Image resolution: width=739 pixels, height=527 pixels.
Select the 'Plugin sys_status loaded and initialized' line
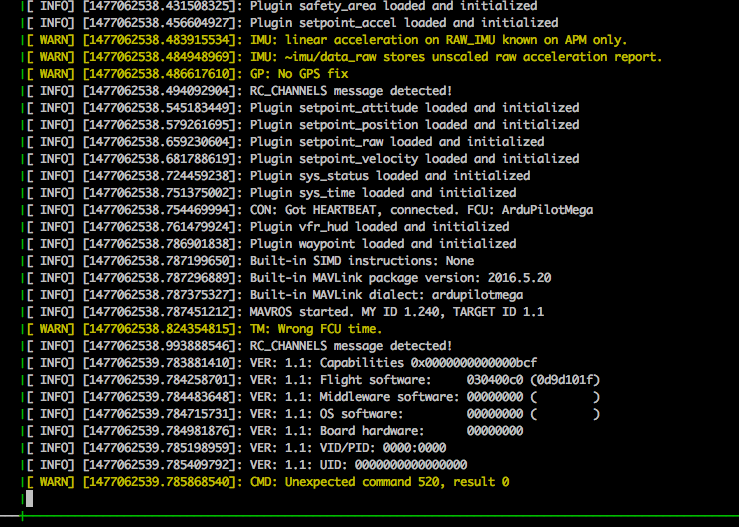278,176
